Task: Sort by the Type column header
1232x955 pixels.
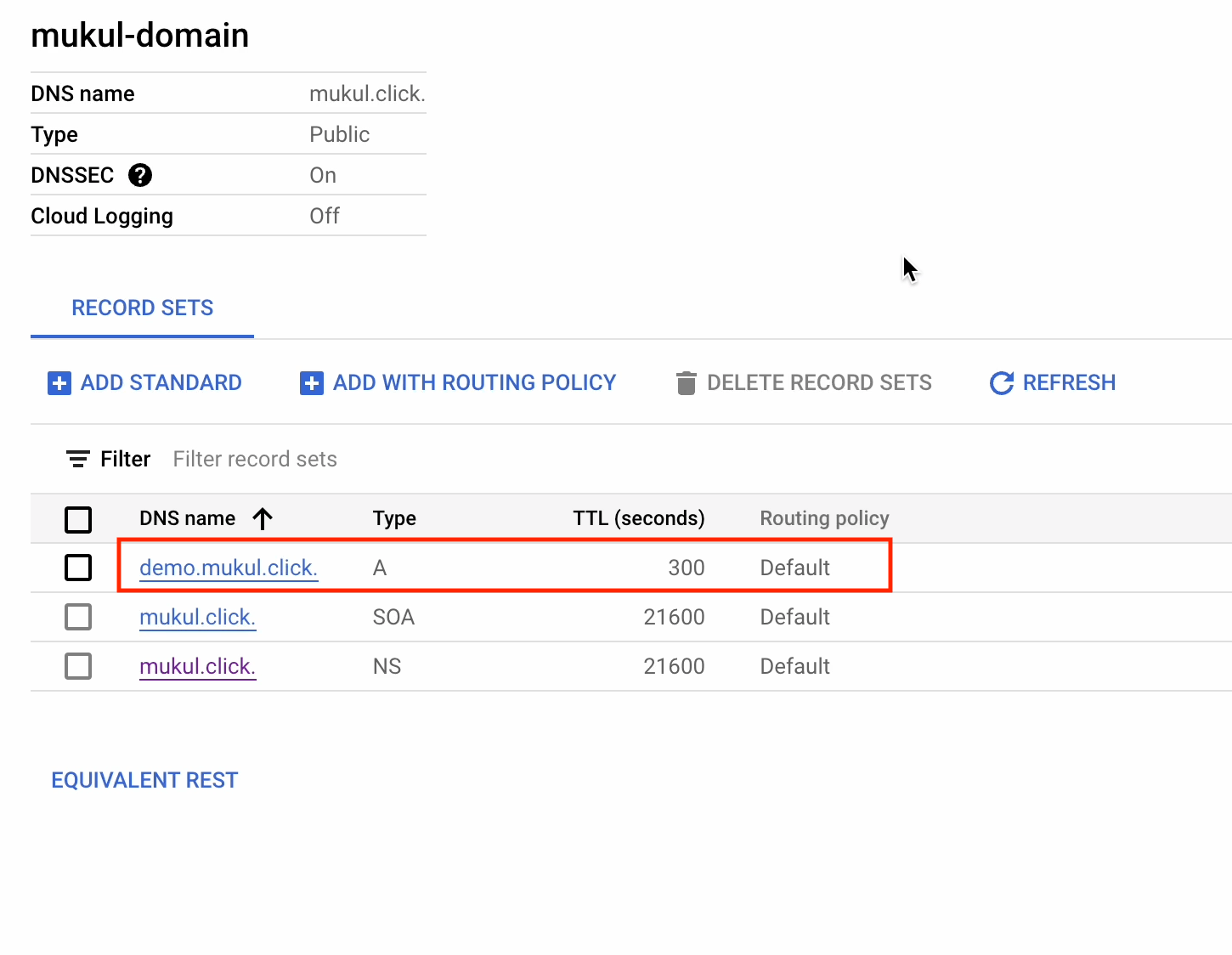Action: [394, 518]
